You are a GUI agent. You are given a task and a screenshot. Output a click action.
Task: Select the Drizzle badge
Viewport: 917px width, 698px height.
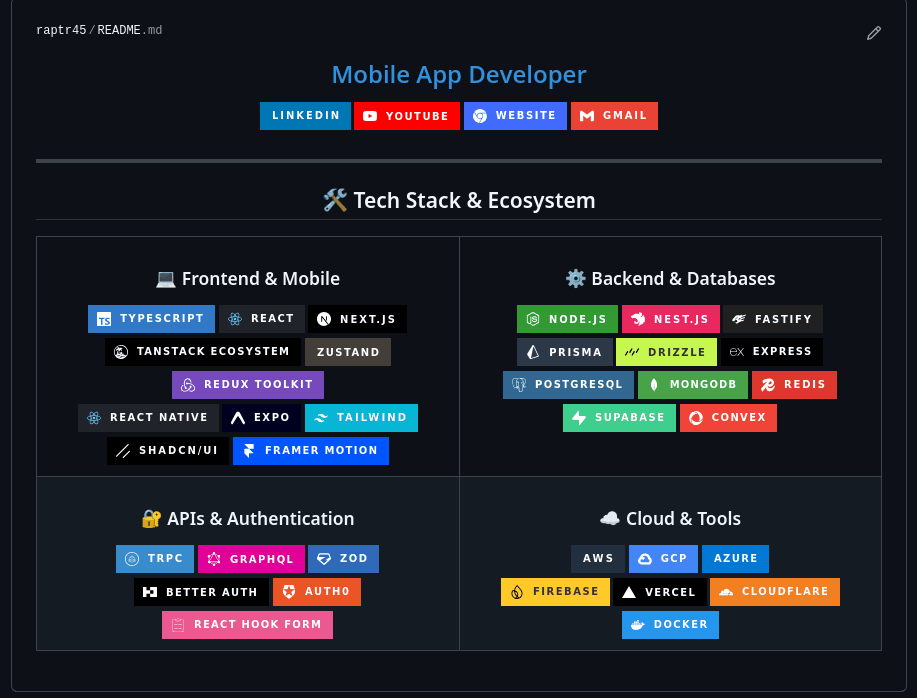666,352
